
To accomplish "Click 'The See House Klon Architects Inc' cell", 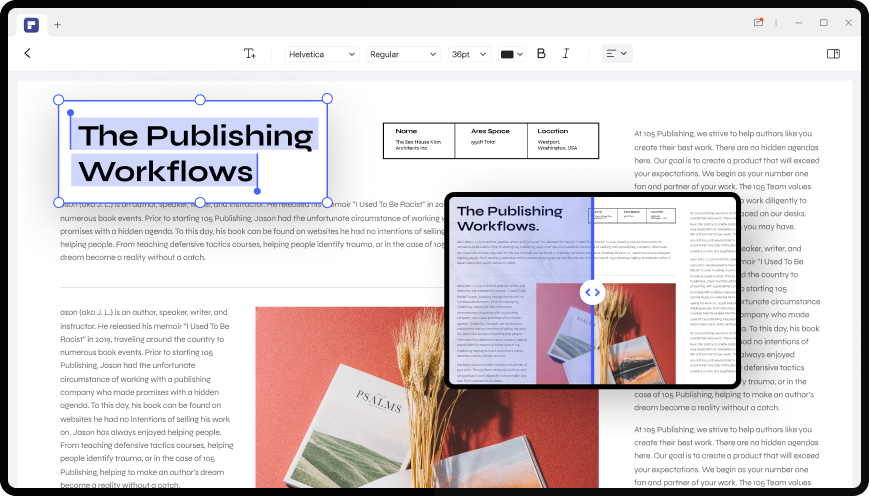I will tap(418, 145).
